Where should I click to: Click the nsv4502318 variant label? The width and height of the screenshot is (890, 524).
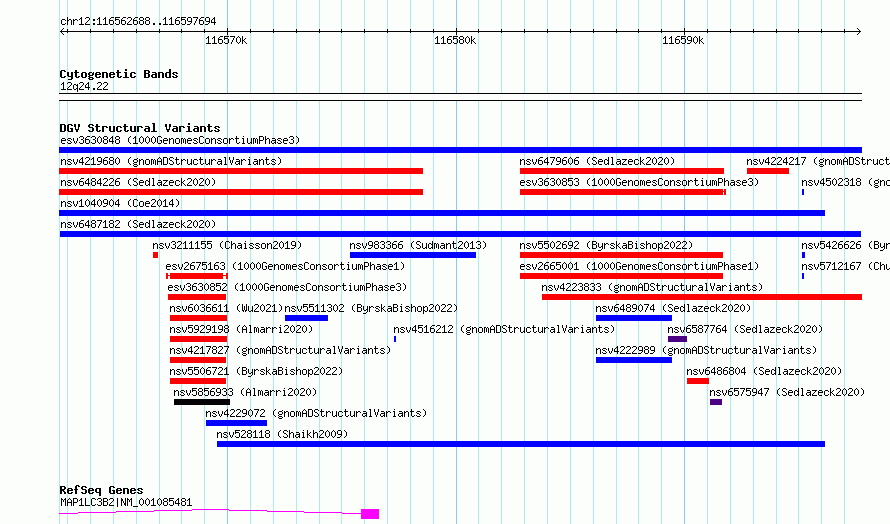tap(845, 182)
